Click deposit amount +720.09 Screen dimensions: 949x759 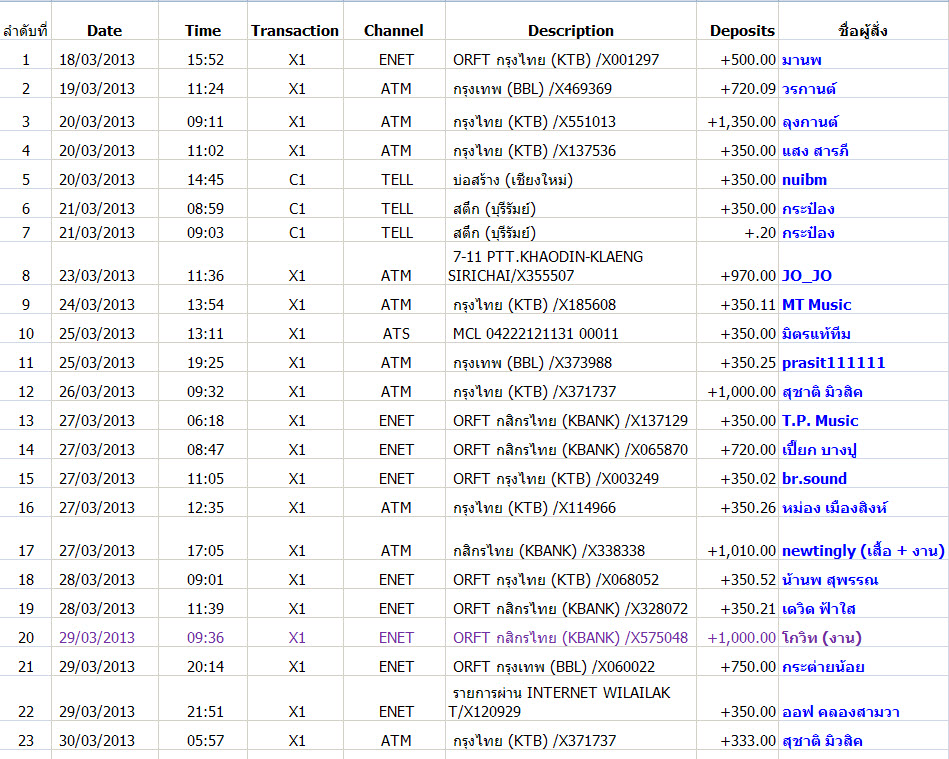(747, 89)
